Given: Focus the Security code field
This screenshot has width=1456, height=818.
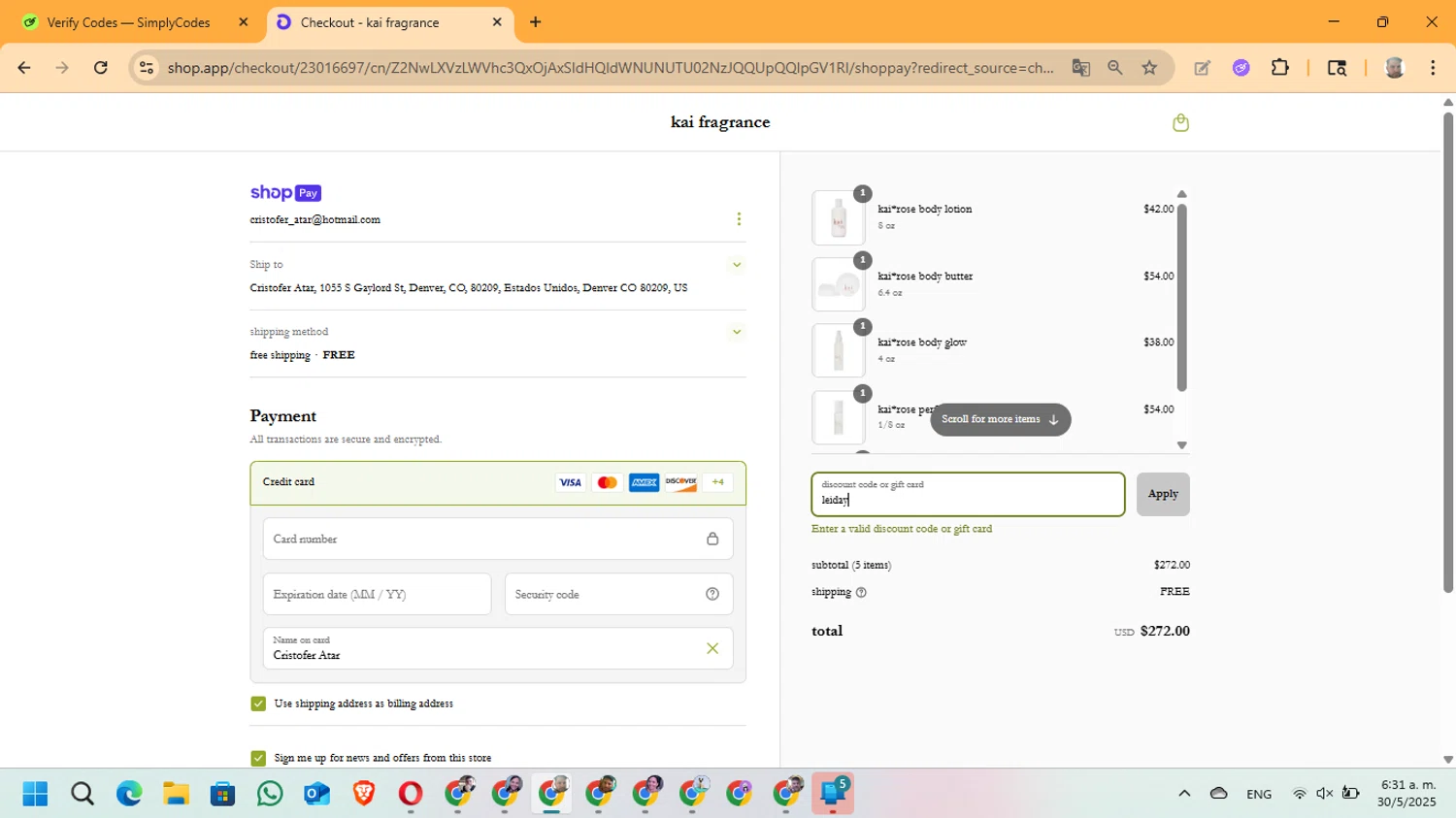Looking at the screenshot, I should click(x=618, y=594).
